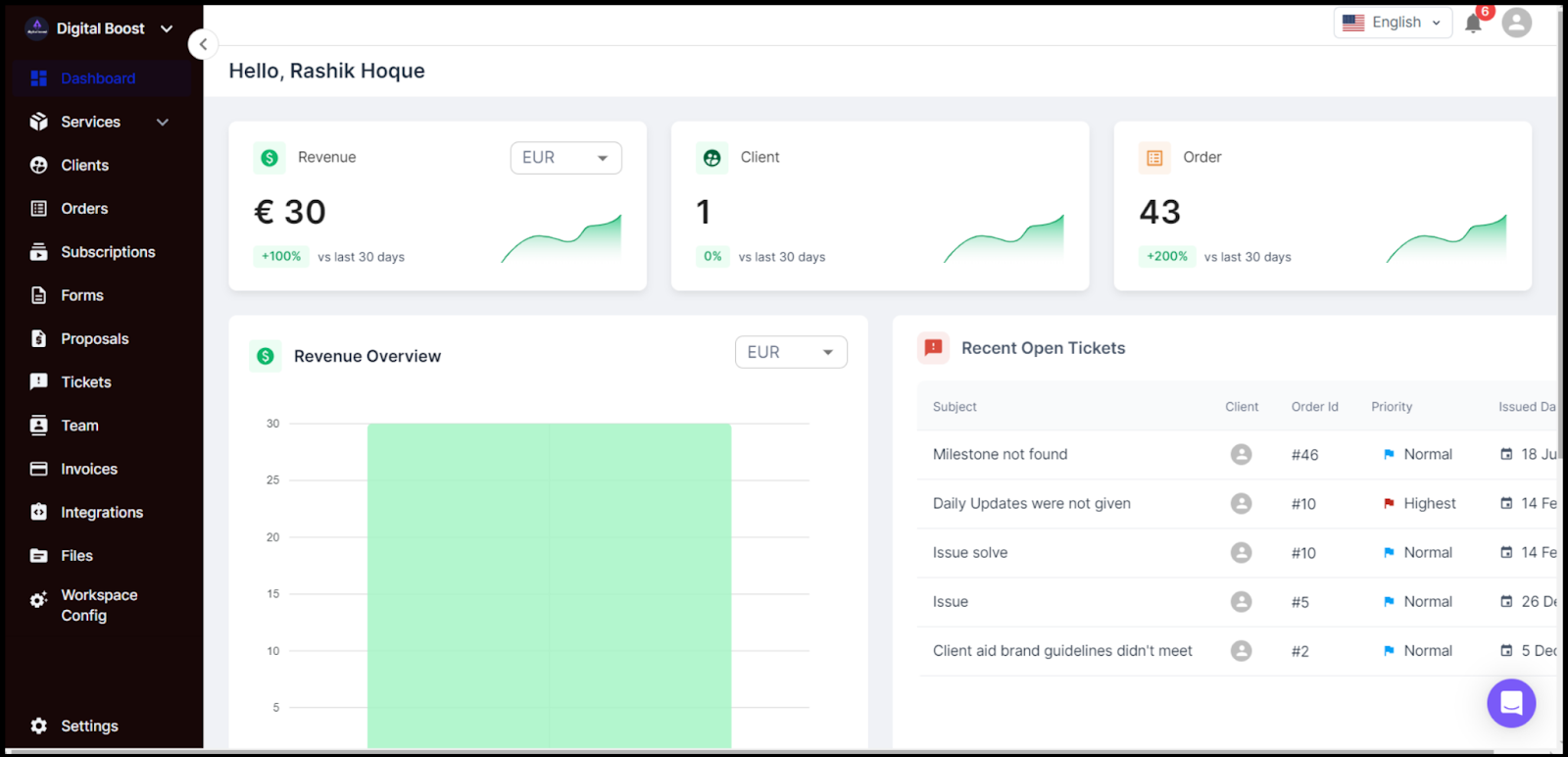Viewport: 1568px width, 757px height.
Task: Open Subscriptions from the sidebar
Action: click(x=108, y=252)
